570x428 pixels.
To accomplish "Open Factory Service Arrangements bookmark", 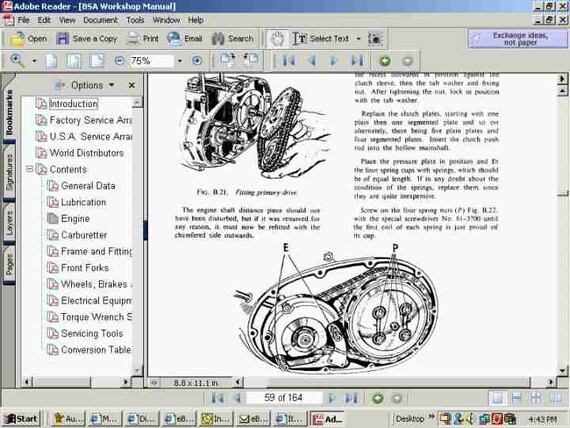I will tap(90, 120).
